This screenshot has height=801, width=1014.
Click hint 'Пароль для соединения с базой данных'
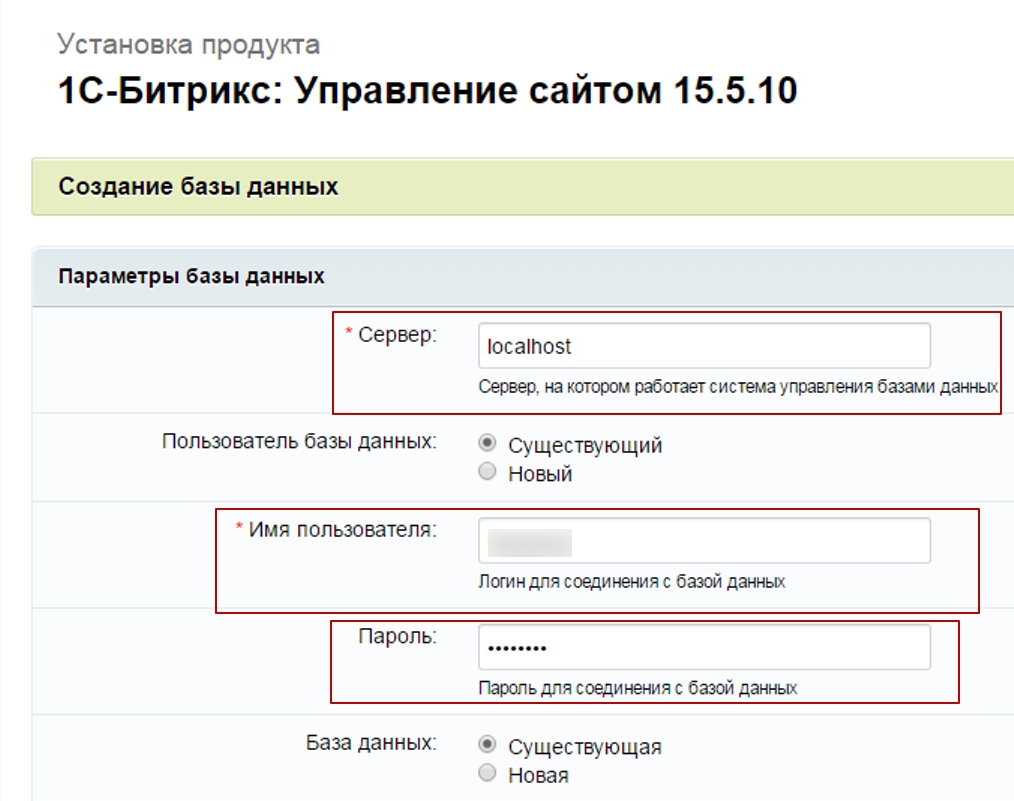[x=638, y=688]
